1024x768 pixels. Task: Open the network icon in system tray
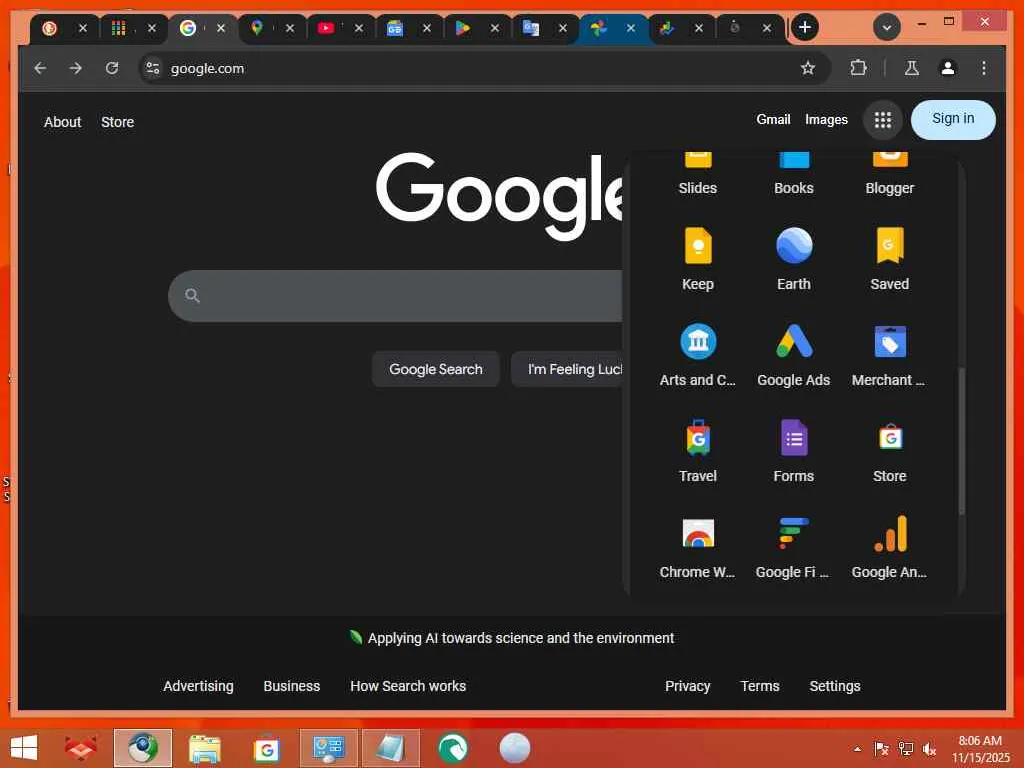[905, 749]
